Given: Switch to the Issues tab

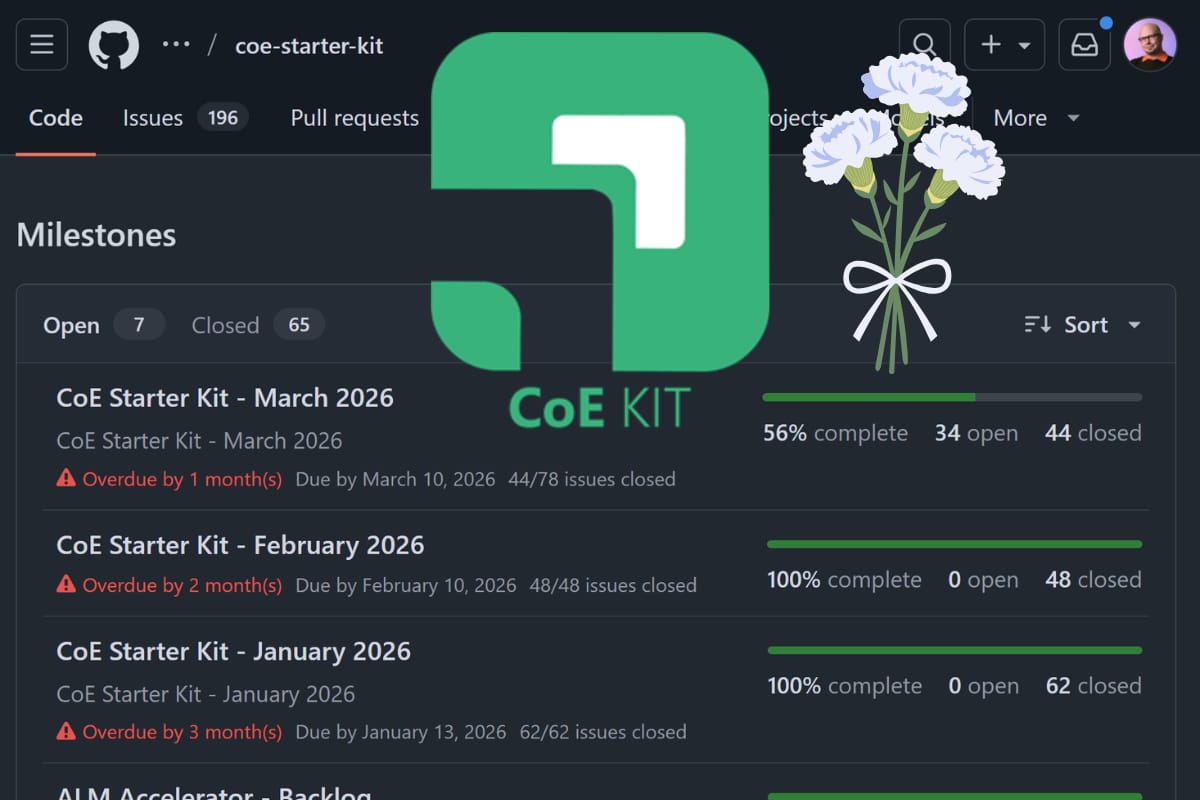Looking at the screenshot, I should (185, 118).
